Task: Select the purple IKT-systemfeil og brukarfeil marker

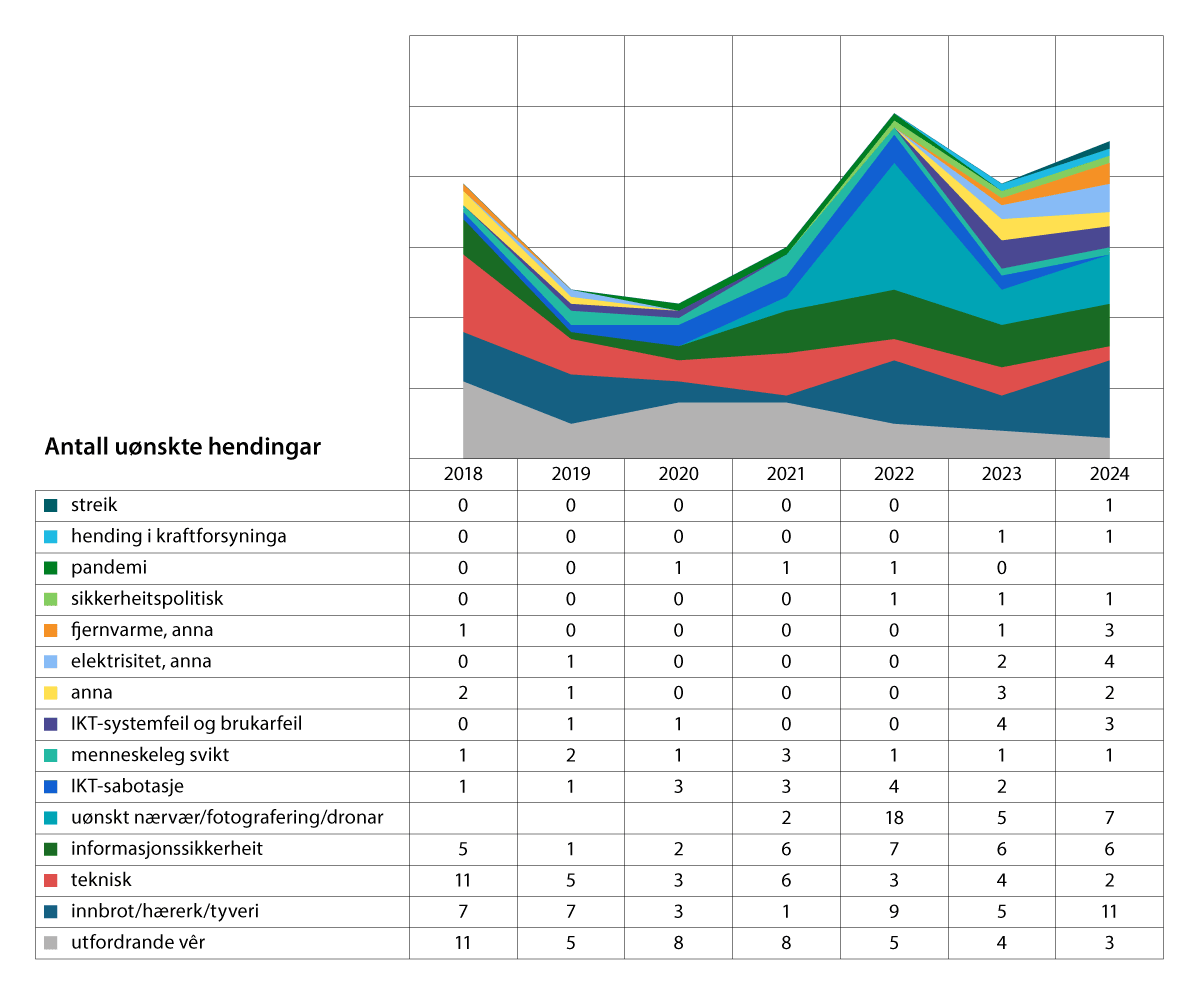Action: coord(50,722)
